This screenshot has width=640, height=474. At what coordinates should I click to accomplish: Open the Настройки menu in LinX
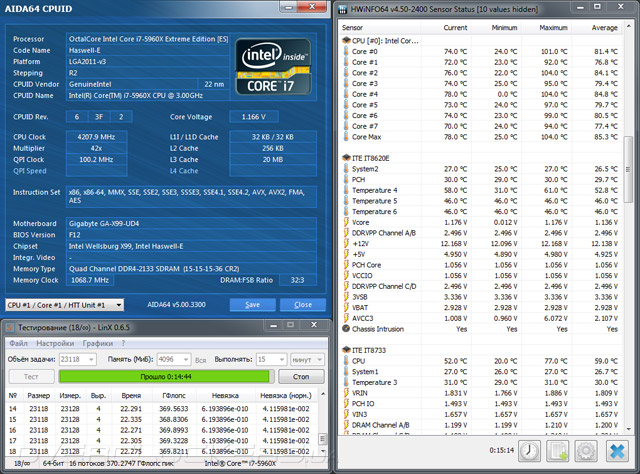(x=55, y=343)
